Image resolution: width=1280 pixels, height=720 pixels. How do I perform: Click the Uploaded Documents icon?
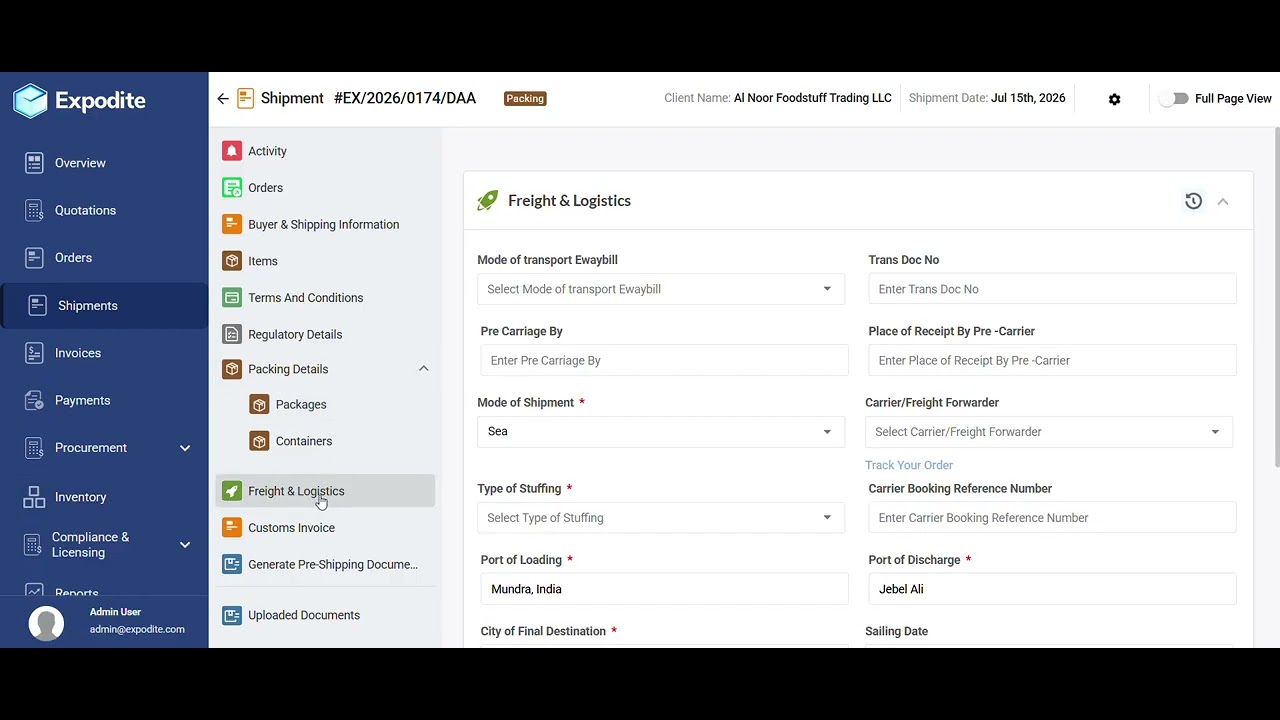pyautogui.click(x=232, y=615)
